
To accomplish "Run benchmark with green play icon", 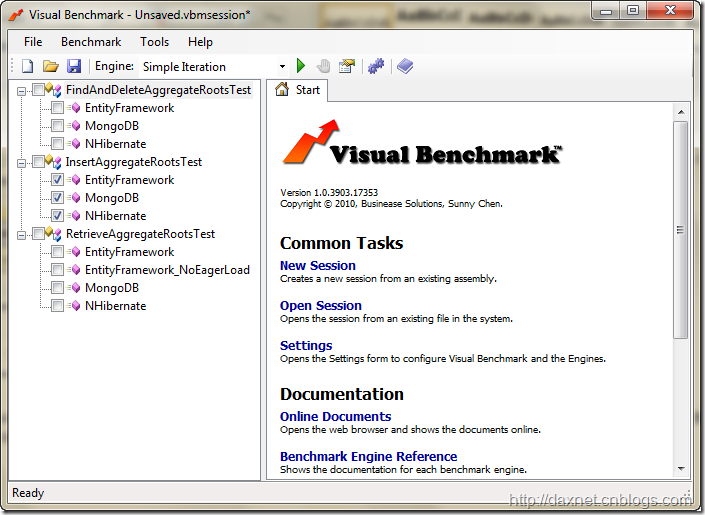I will (x=301, y=66).
